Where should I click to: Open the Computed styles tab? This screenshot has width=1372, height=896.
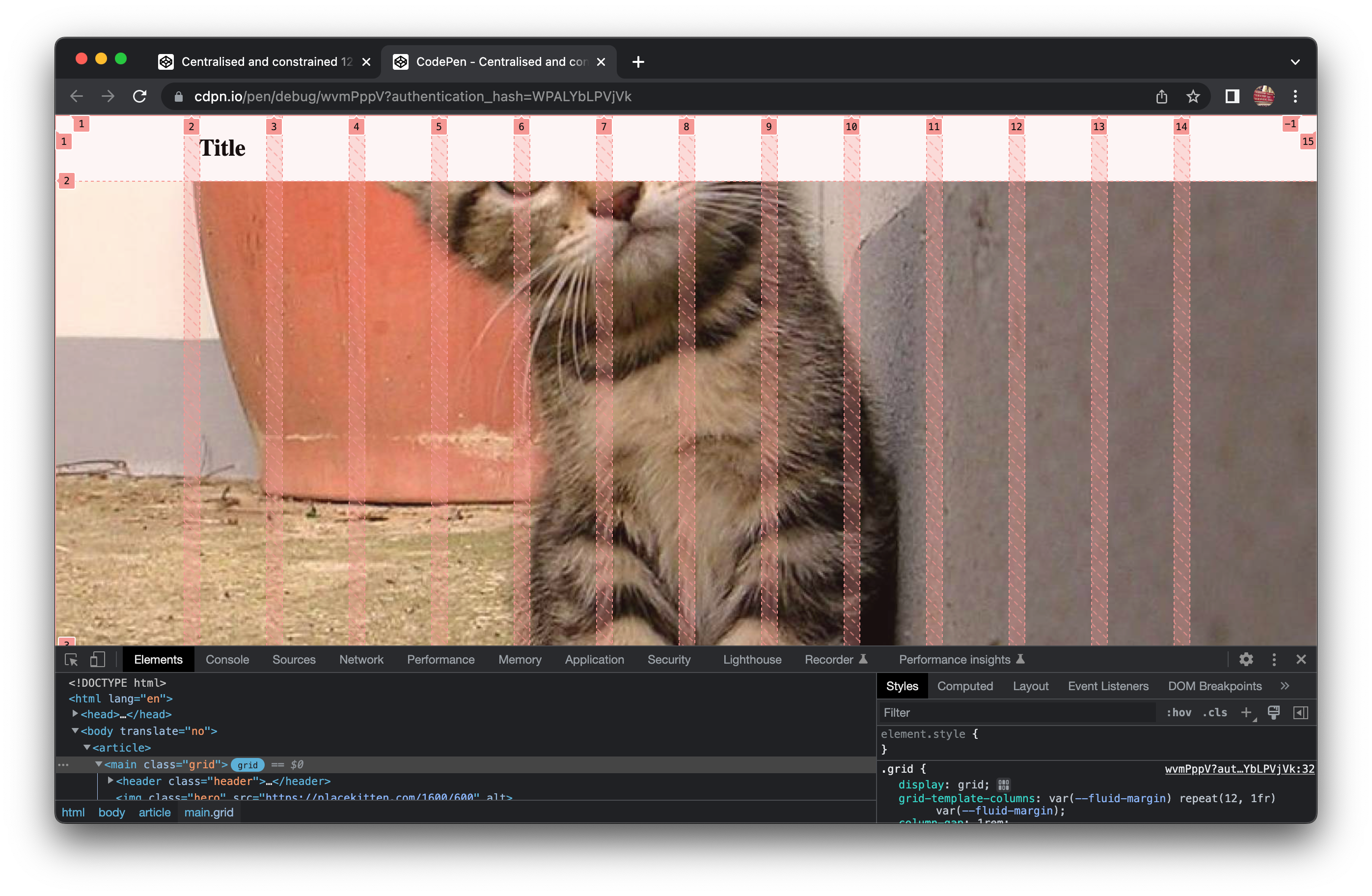tap(964, 686)
